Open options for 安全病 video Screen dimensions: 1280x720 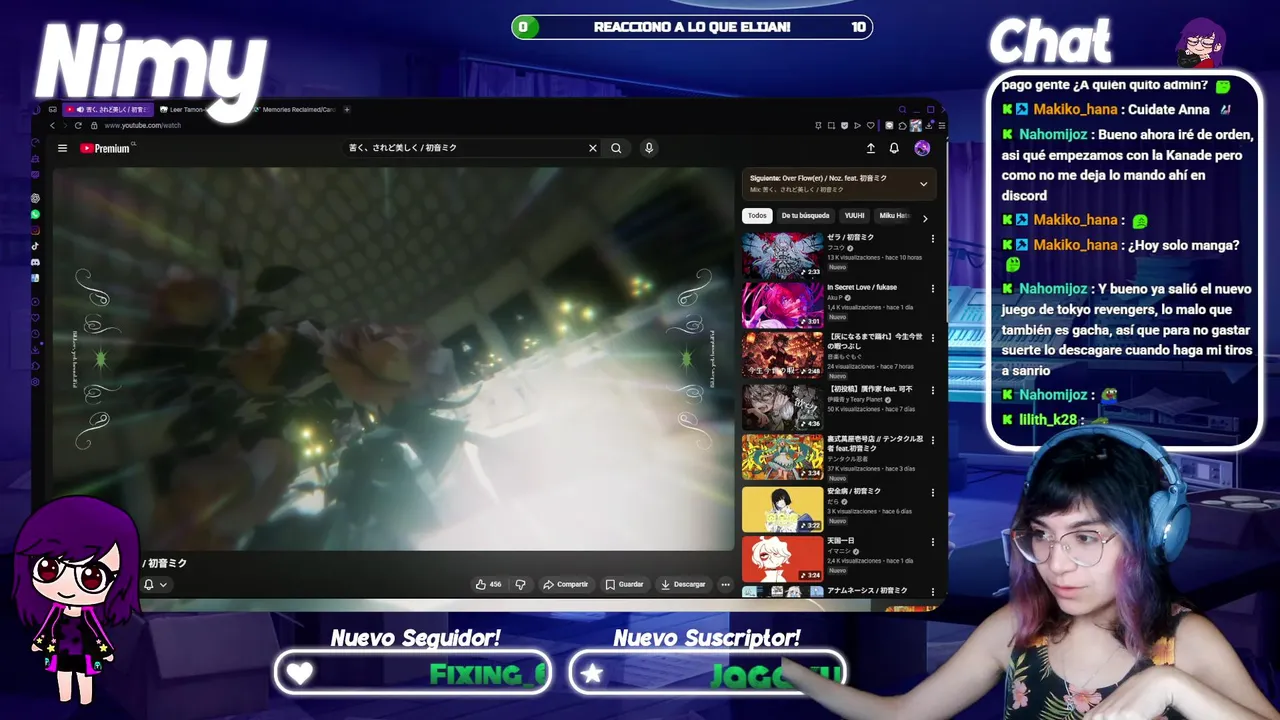click(x=933, y=492)
